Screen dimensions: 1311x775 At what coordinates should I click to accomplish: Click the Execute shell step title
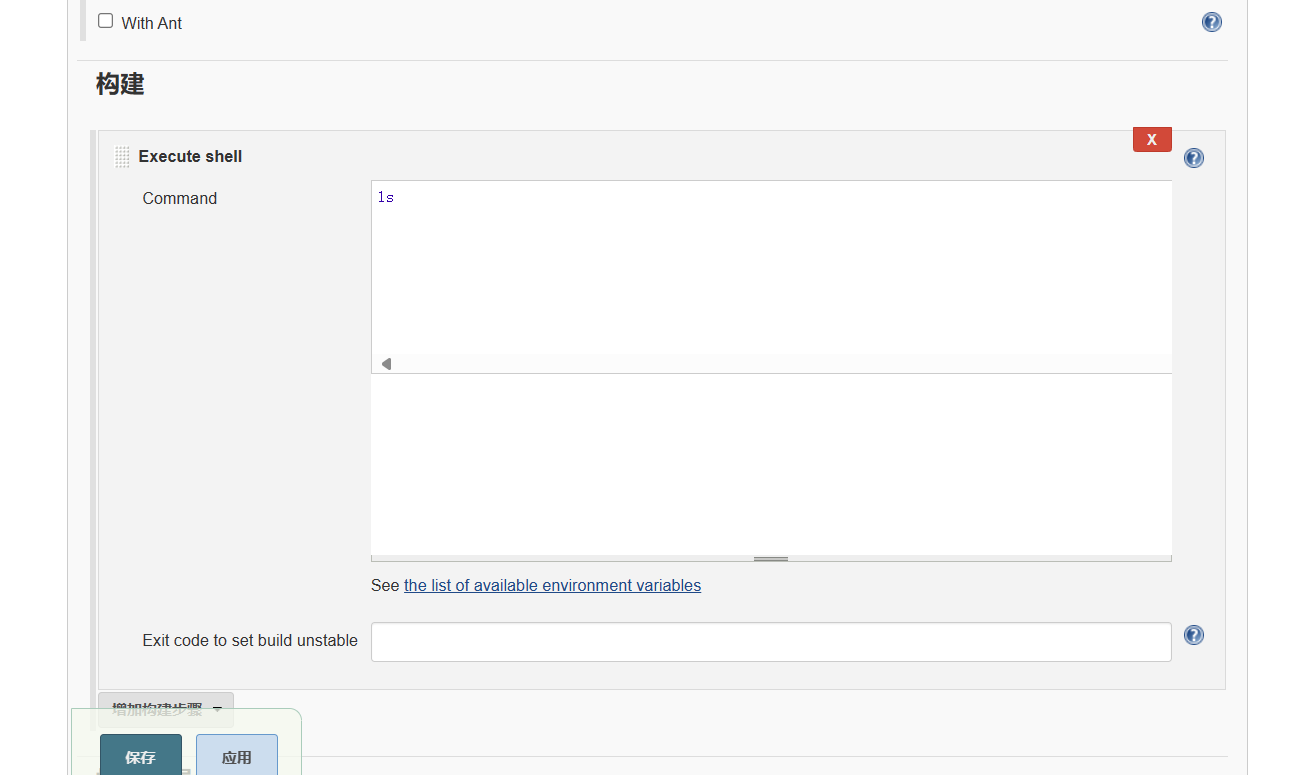190,156
